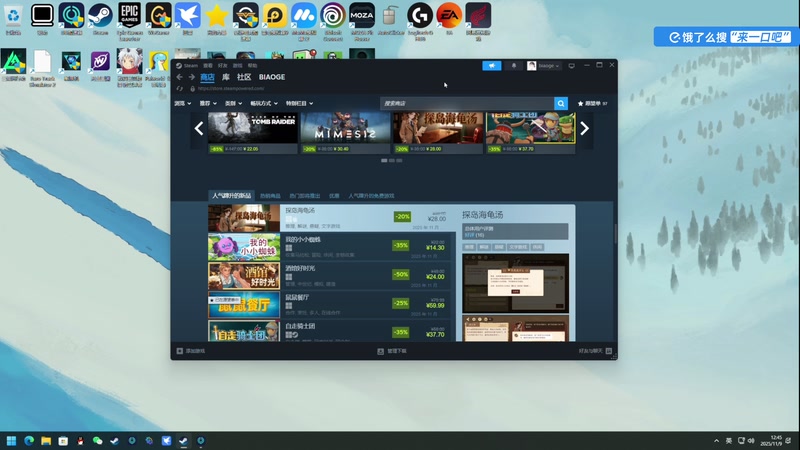
Task: Show previous carousel games with left arrow
Action: point(199,129)
